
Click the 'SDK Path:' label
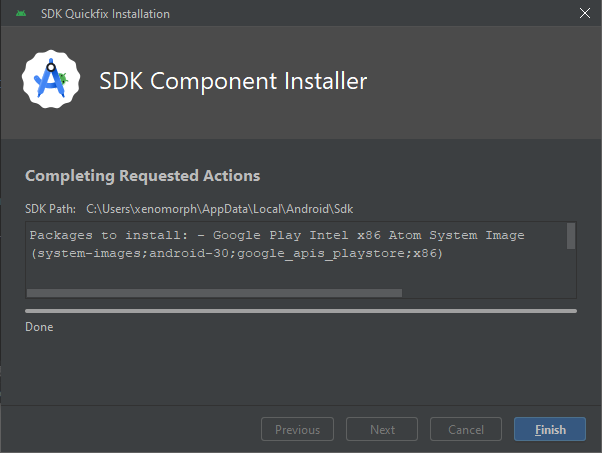point(50,209)
